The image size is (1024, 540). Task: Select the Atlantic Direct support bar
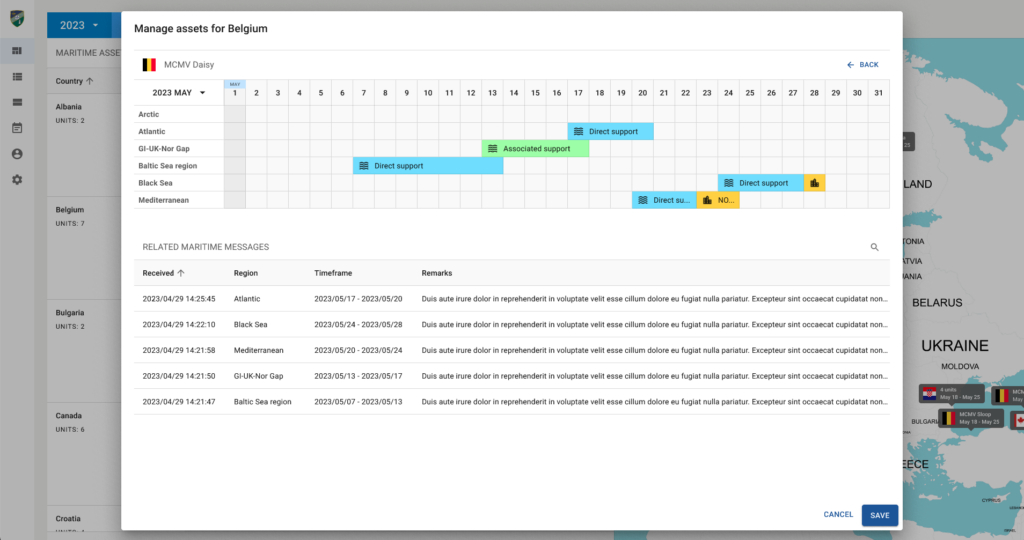tap(610, 132)
